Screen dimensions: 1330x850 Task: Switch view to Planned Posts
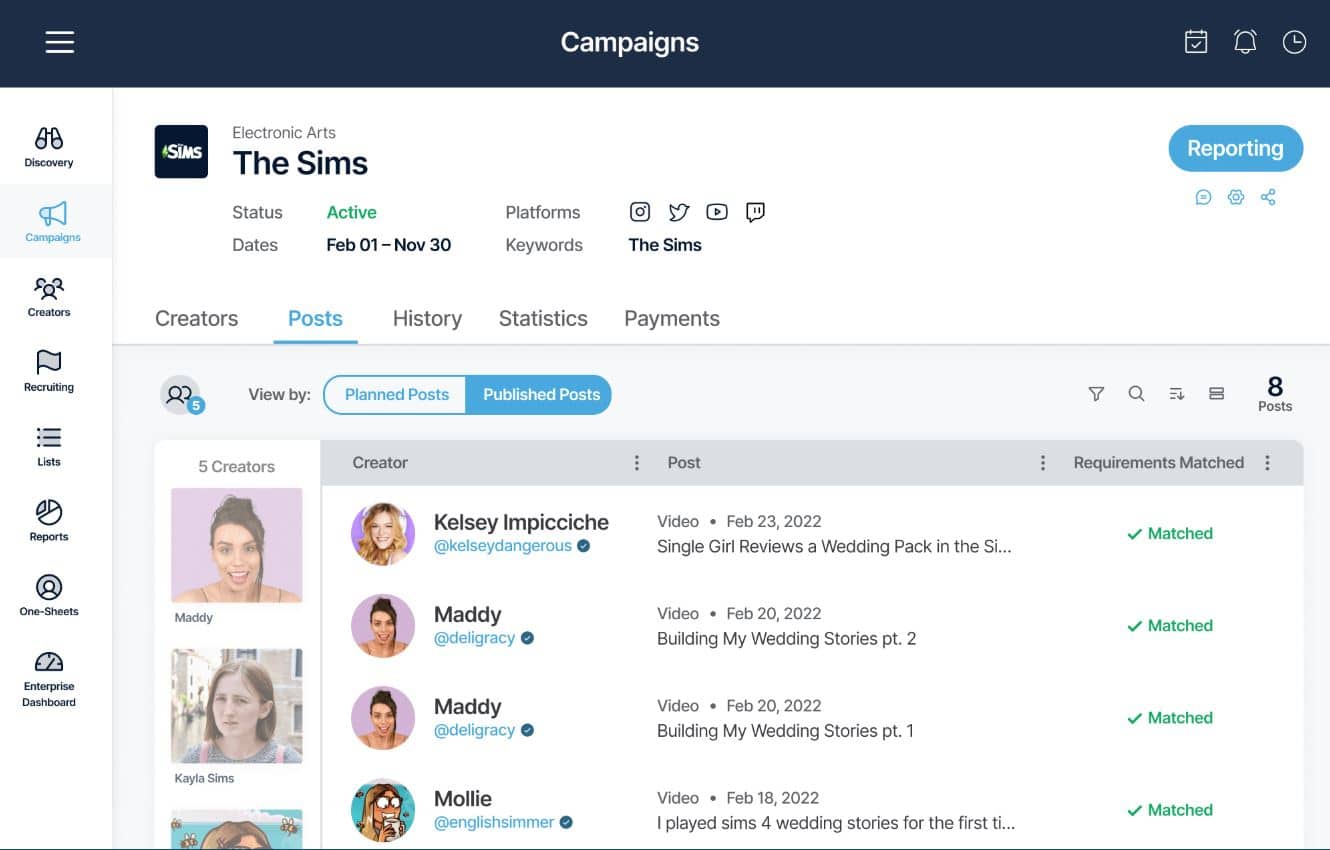pos(396,394)
